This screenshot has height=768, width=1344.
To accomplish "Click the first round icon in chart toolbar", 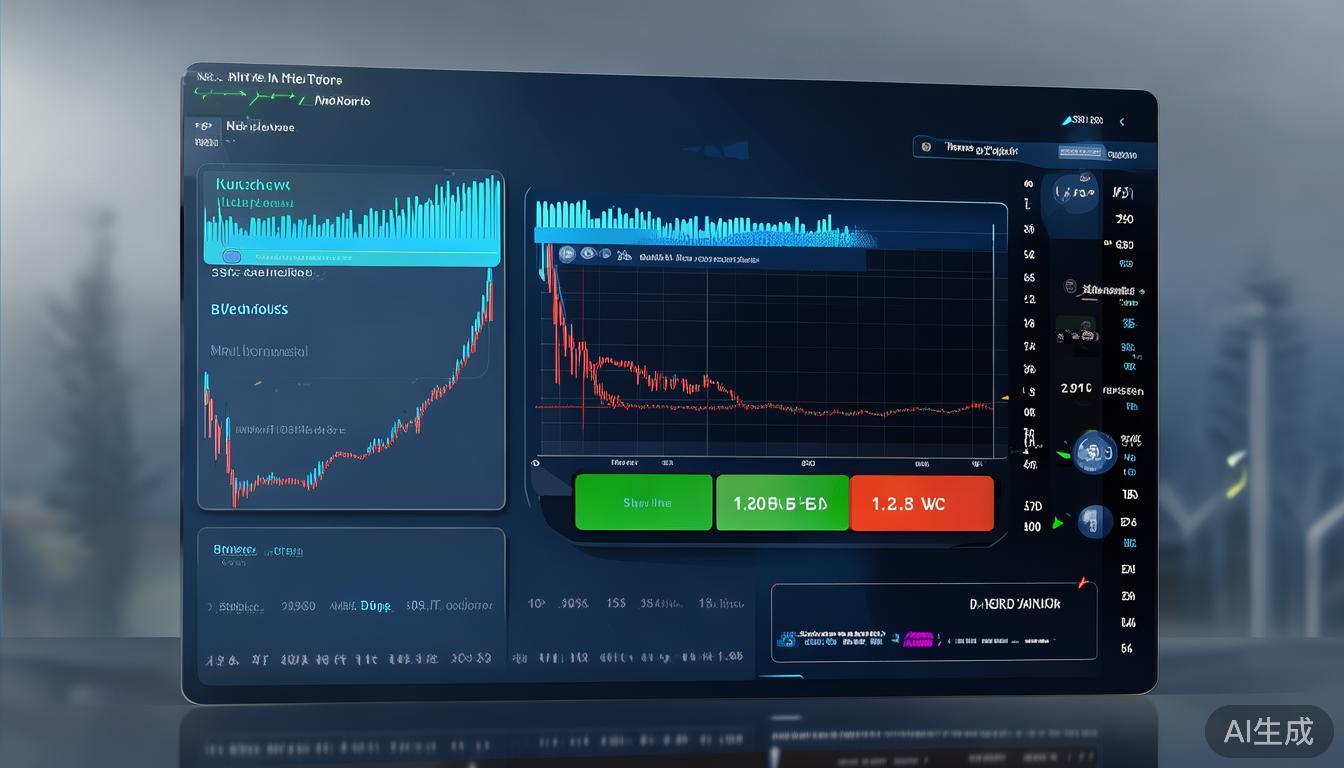I will [567, 254].
